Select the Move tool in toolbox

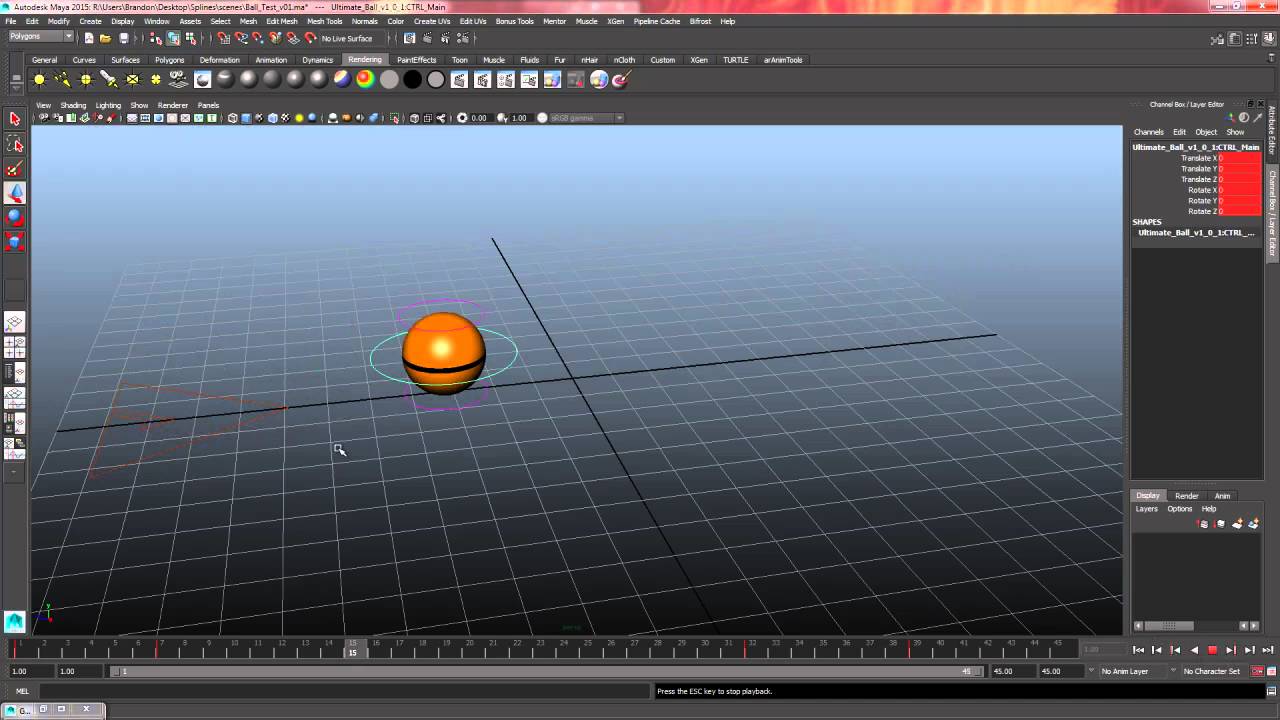(x=14, y=193)
